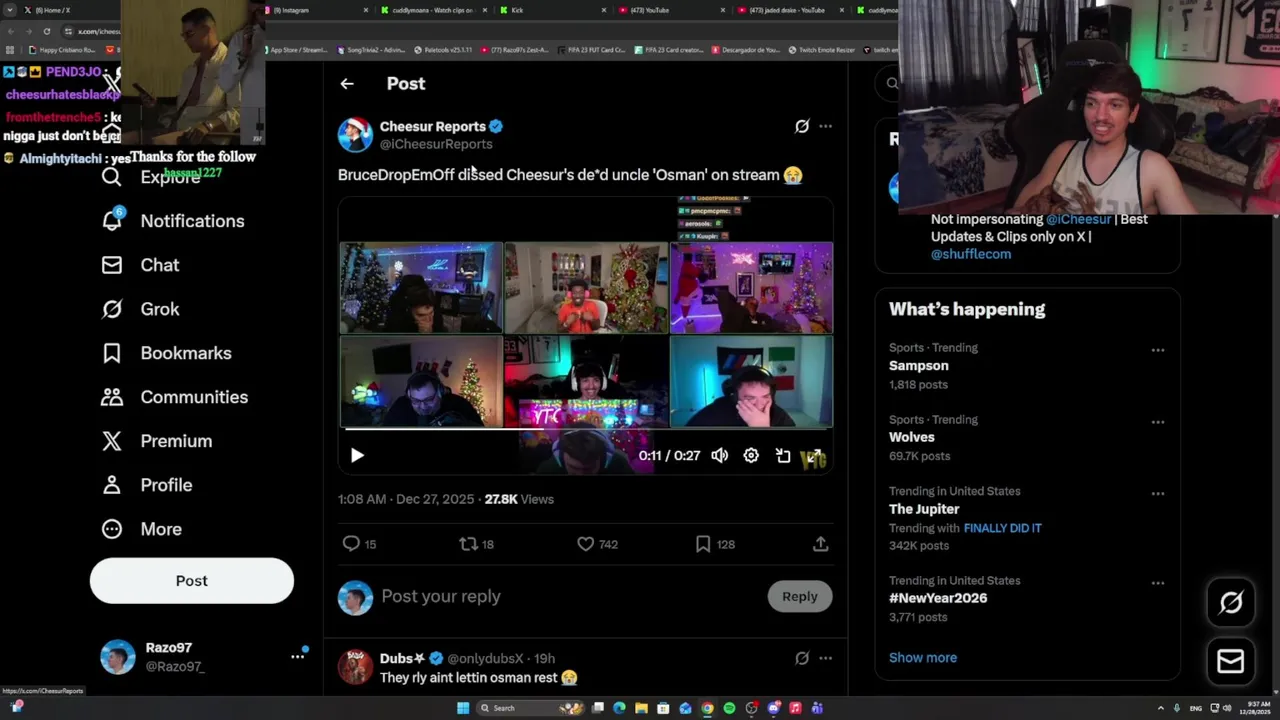Open Microsoft Edge from the taskbar
This screenshot has width=1280, height=720.
619,708
